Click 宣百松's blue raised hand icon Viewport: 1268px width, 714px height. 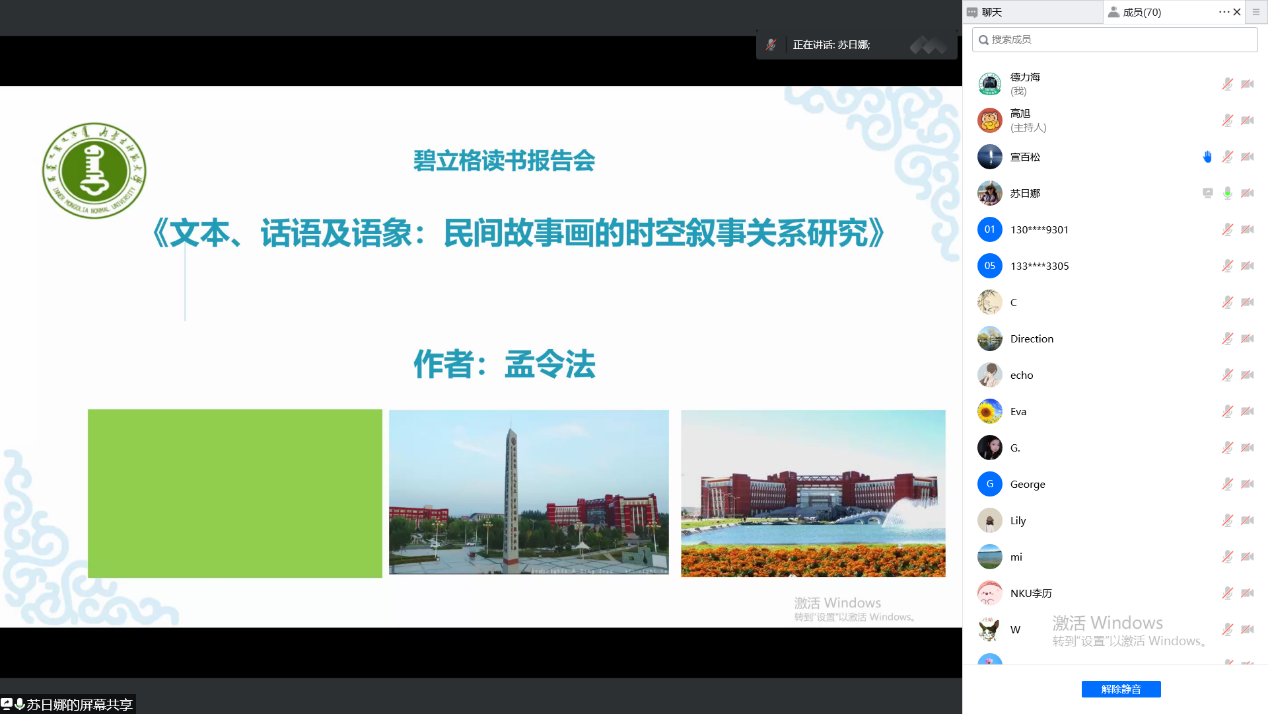[1207, 157]
